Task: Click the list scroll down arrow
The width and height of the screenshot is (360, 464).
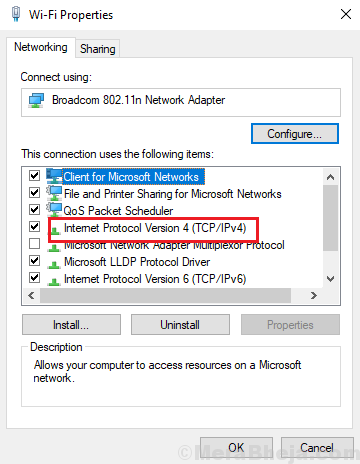Action: [x=330, y=279]
